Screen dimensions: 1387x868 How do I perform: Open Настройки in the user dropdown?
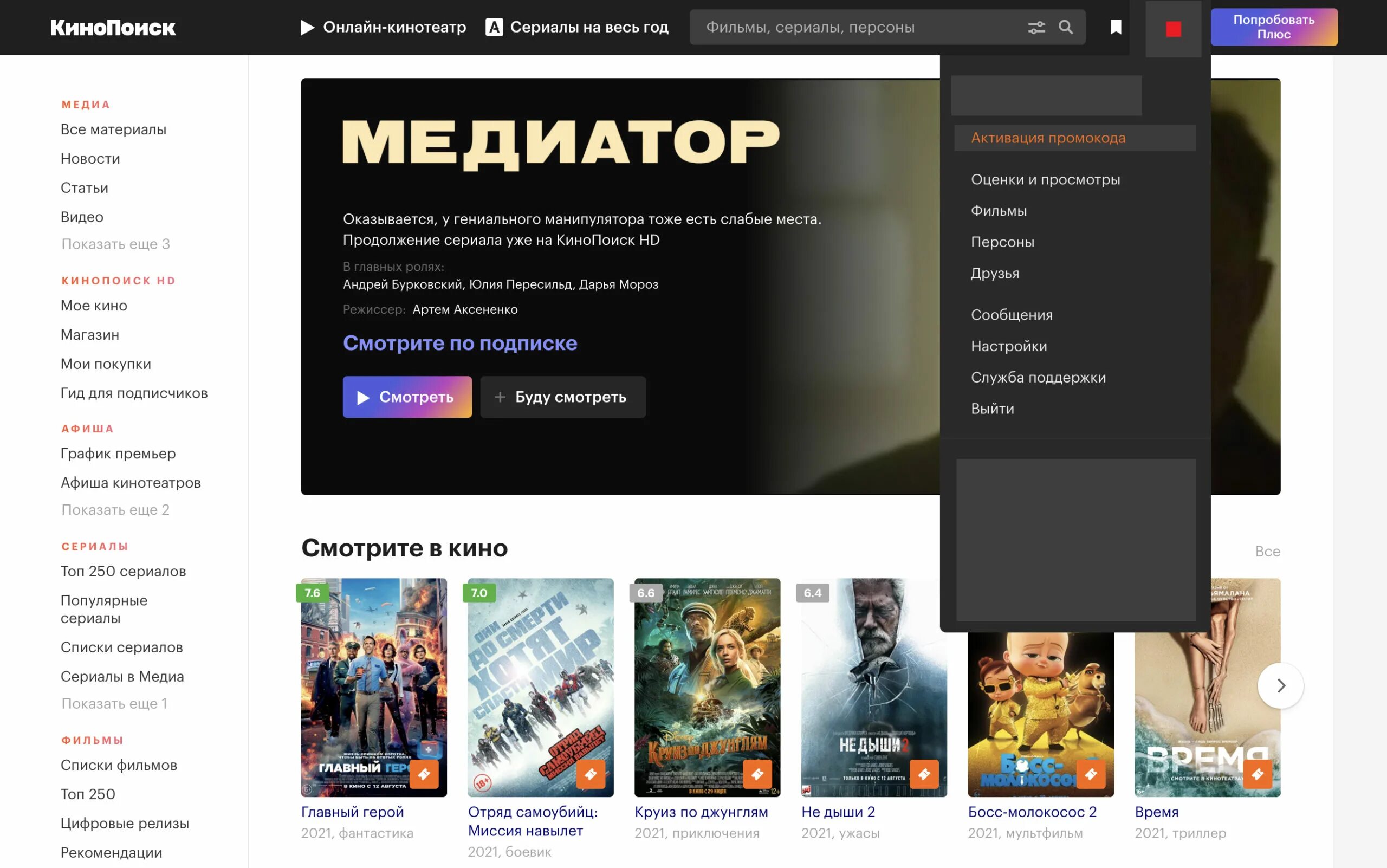[x=1009, y=346]
